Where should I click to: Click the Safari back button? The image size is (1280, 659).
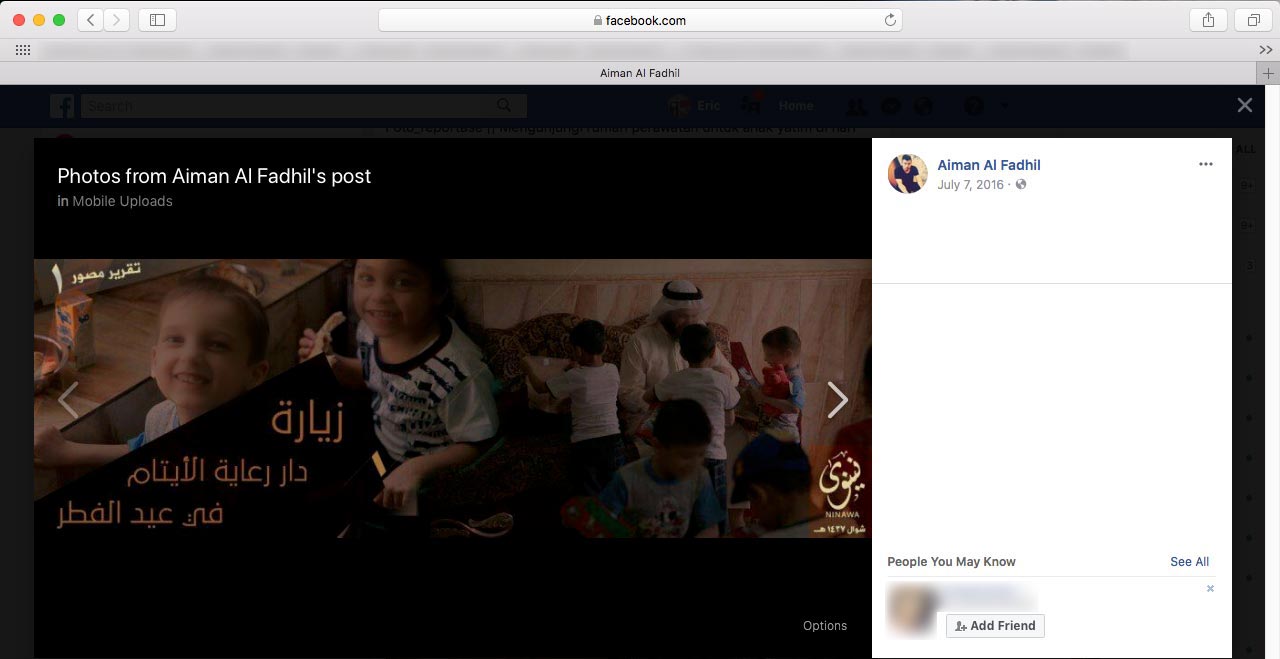click(x=90, y=20)
